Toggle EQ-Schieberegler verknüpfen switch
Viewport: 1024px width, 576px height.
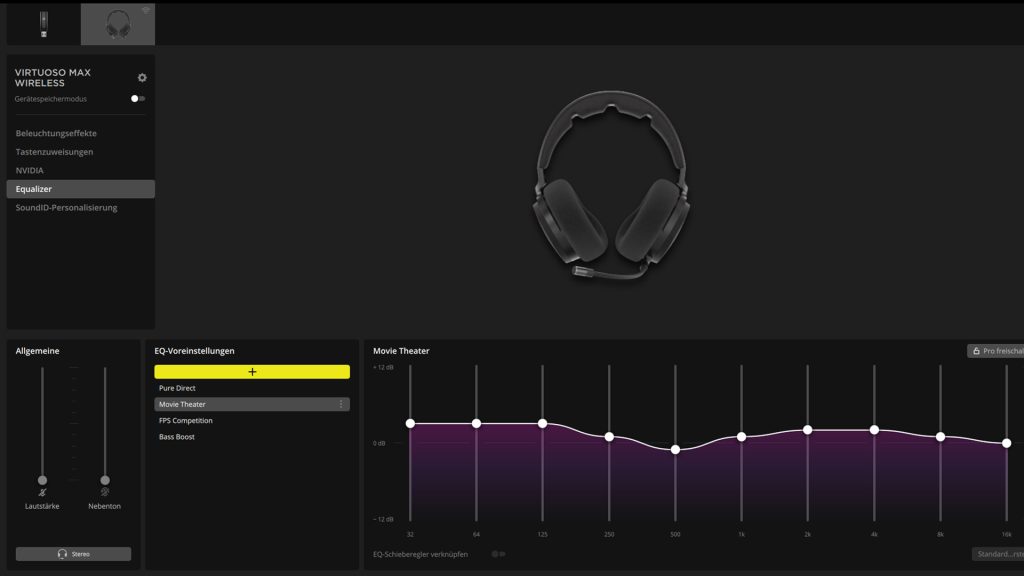coord(498,554)
